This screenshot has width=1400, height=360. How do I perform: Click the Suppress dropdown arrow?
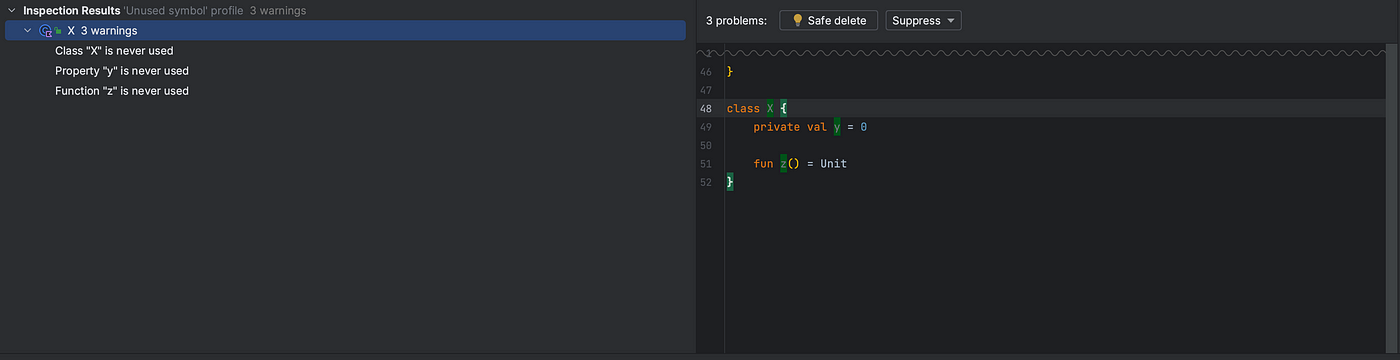point(949,20)
